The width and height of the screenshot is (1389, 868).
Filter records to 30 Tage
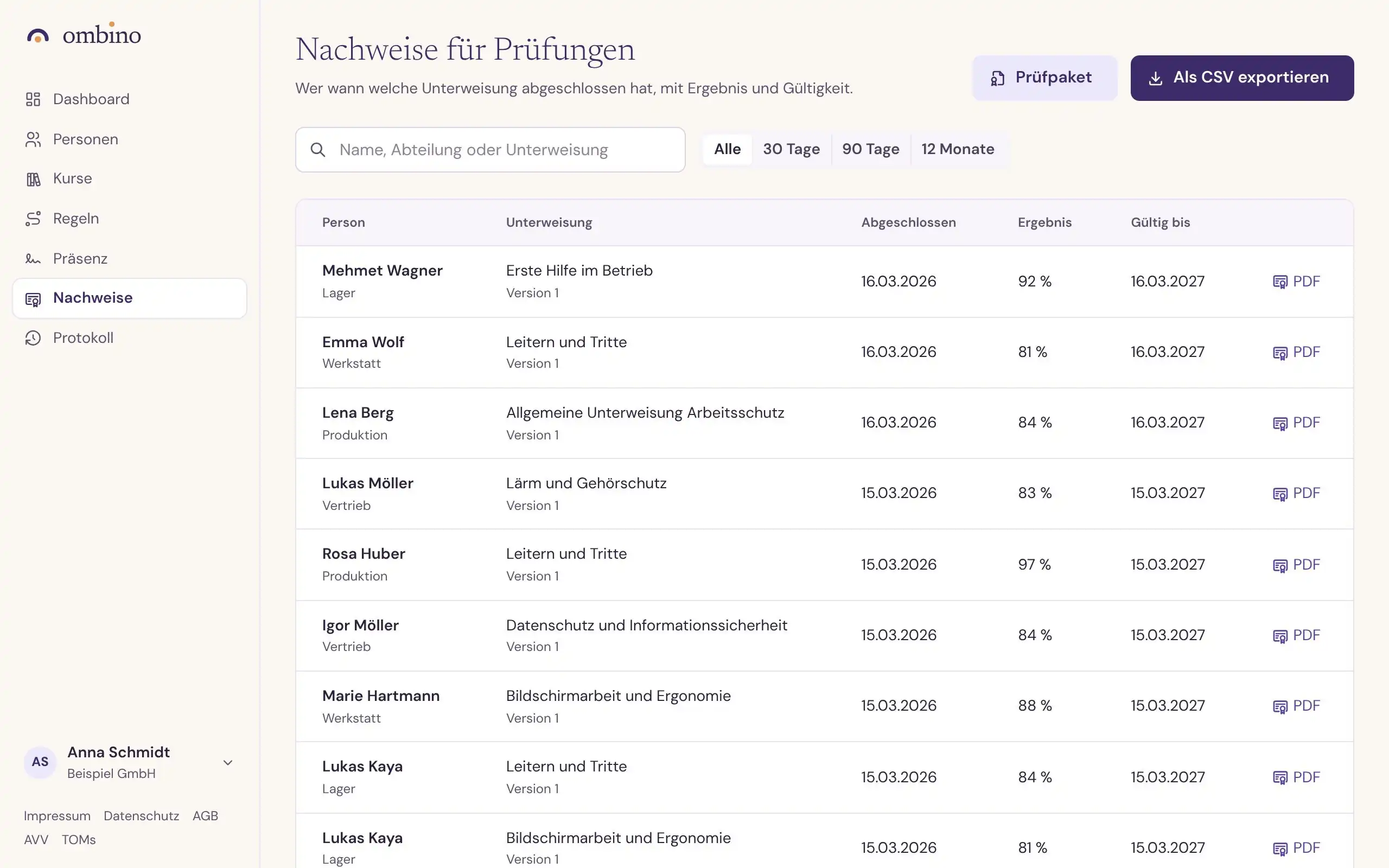(791, 149)
